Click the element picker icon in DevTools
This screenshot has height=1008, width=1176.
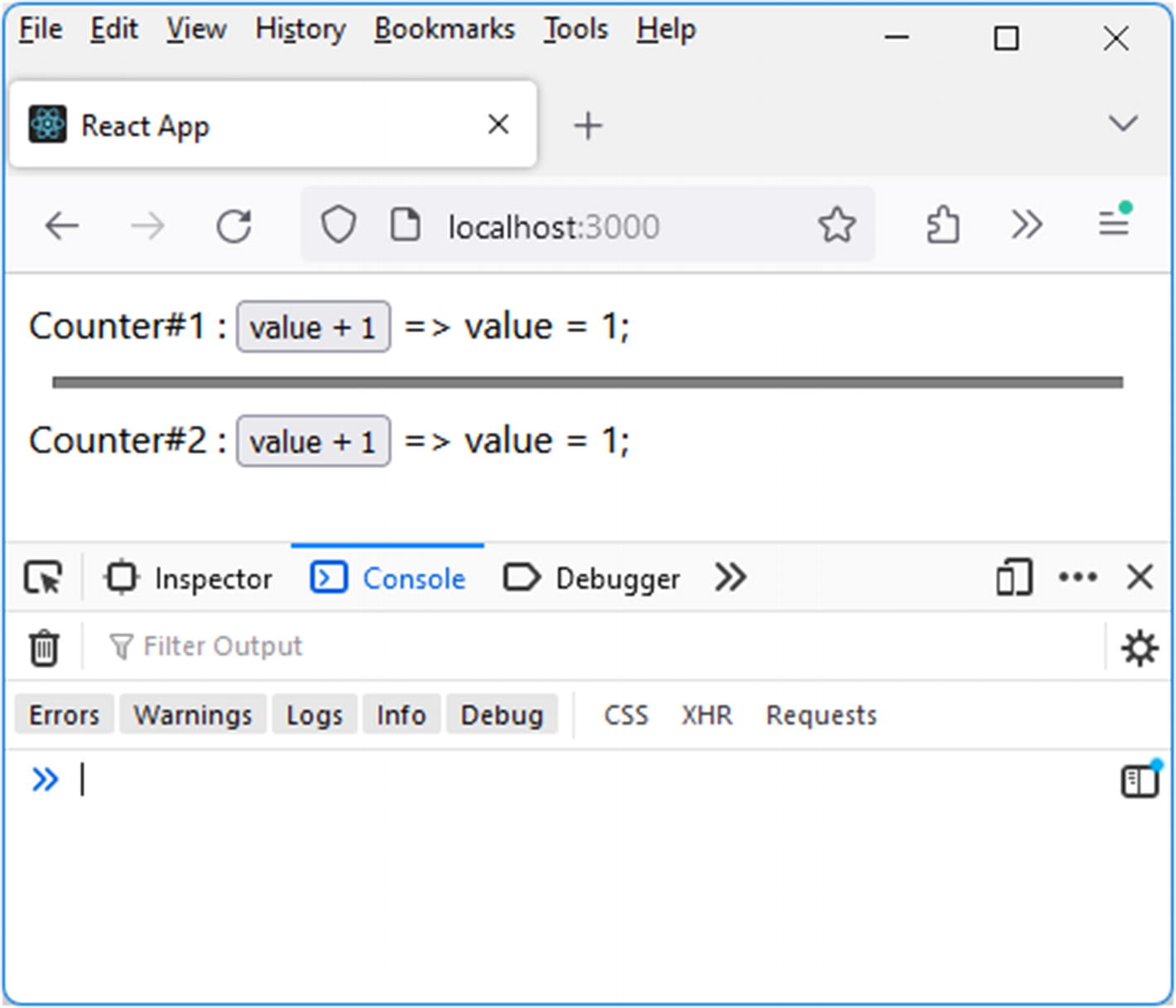(43, 578)
